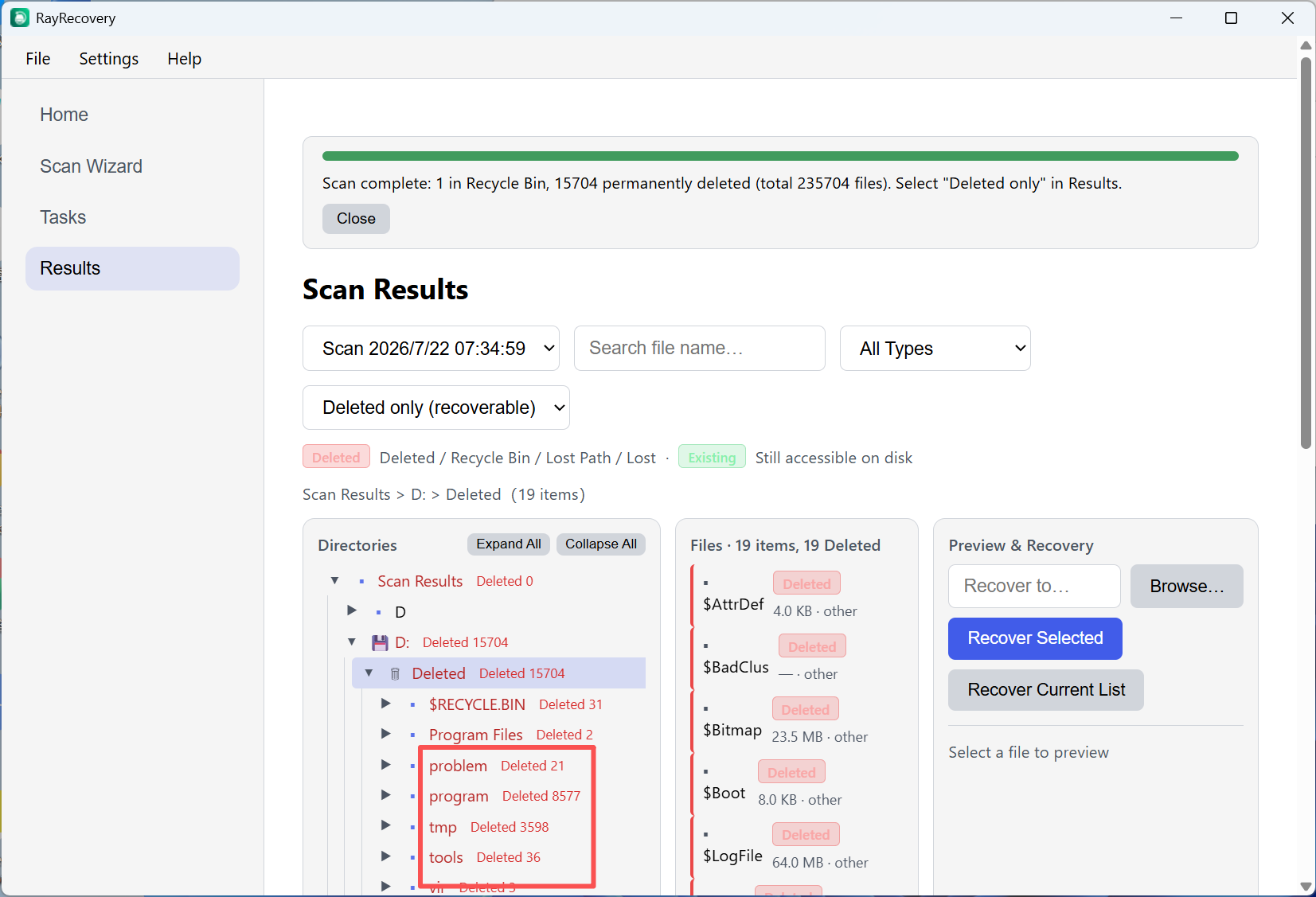Click the green scan progress bar
1316x897 pixels.
pyautogui.click(x=780, y=156)
